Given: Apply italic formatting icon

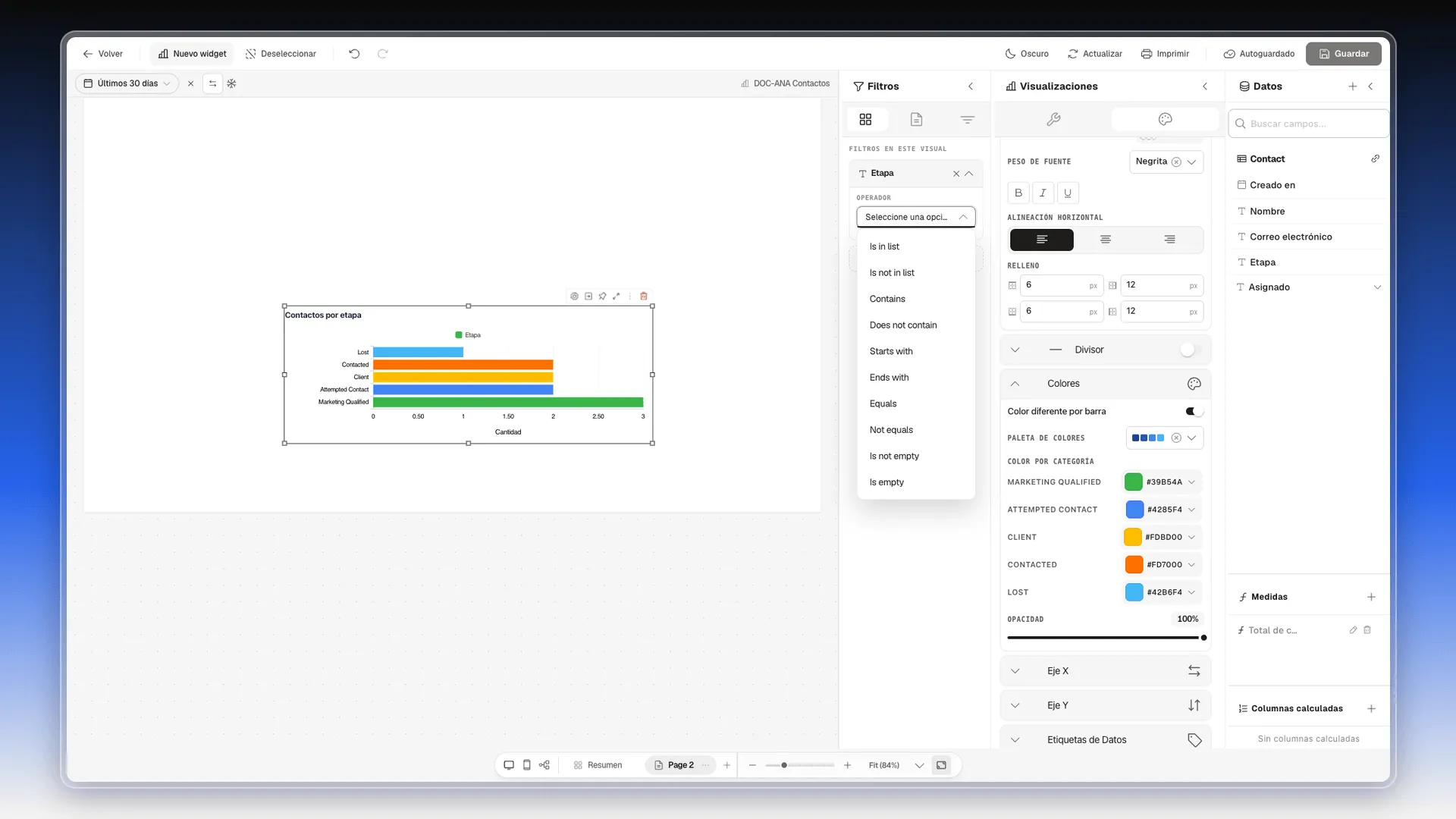Looking at the screenshot, I should [x=1043, y=193].
